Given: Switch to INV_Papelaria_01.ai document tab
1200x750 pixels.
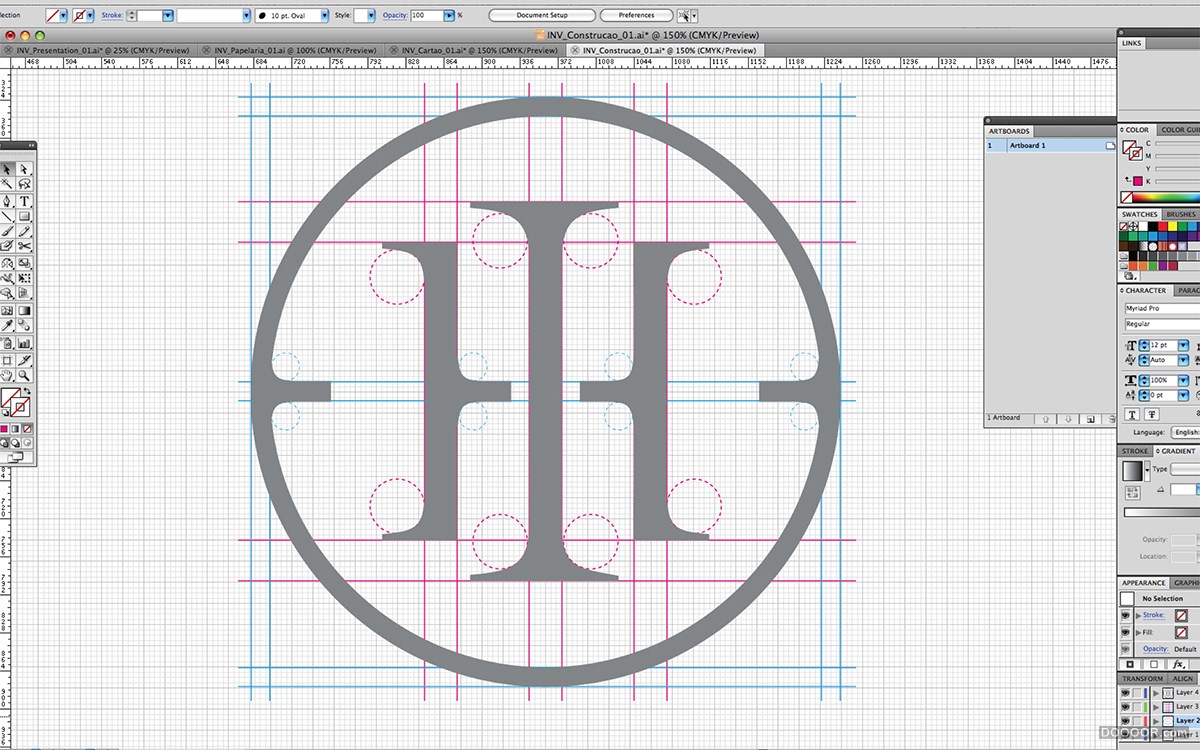Looking at the screenshot, I should (x=289, y=50).
